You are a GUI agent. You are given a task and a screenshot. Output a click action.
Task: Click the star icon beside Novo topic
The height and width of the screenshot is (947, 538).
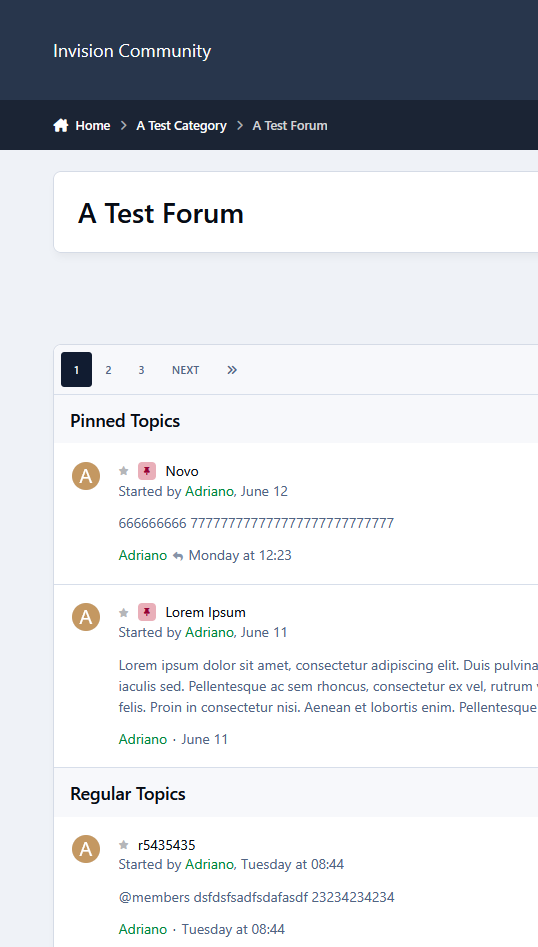coord(124,471)
